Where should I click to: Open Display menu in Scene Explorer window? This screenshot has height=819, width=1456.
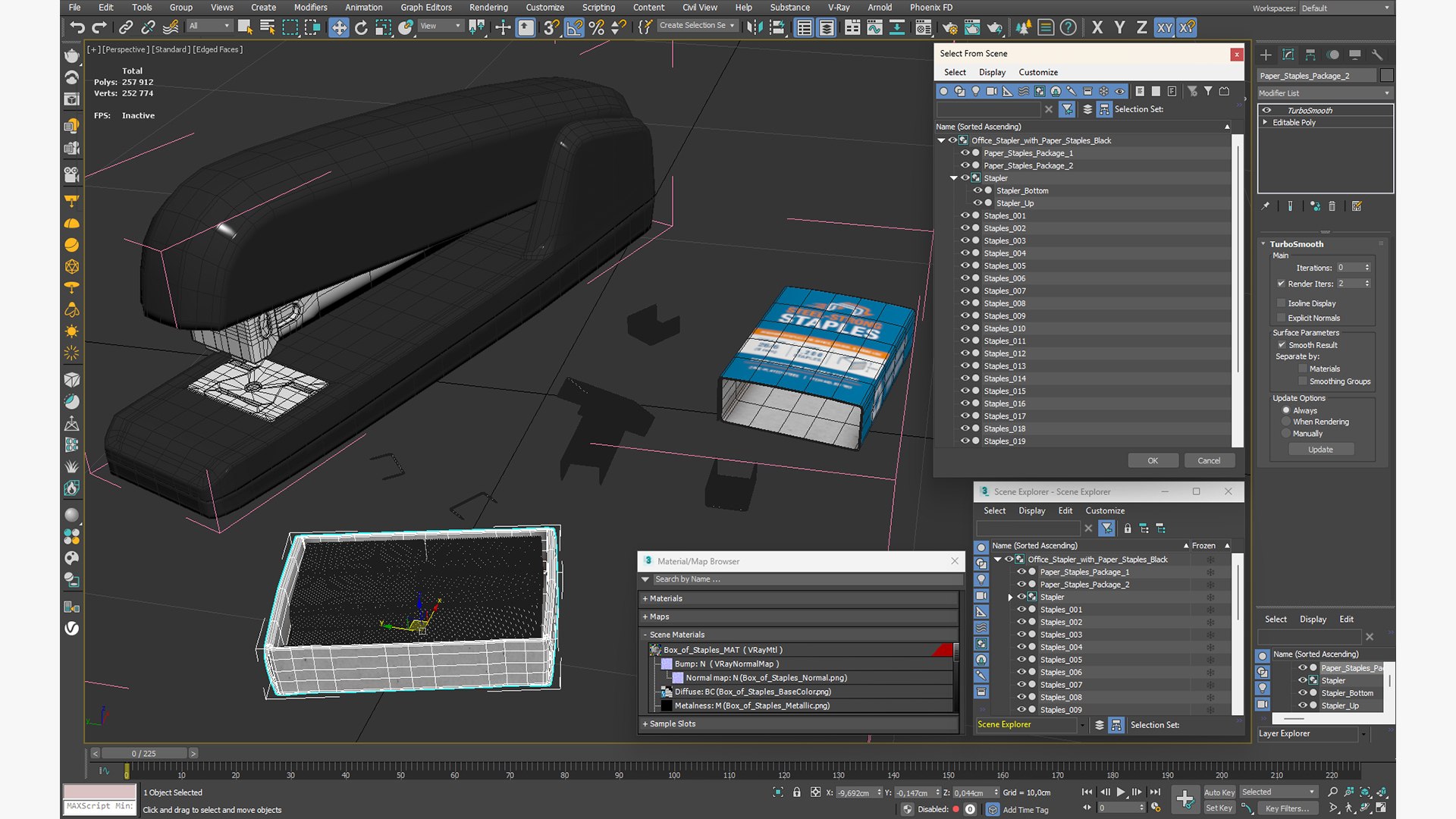1031,511
